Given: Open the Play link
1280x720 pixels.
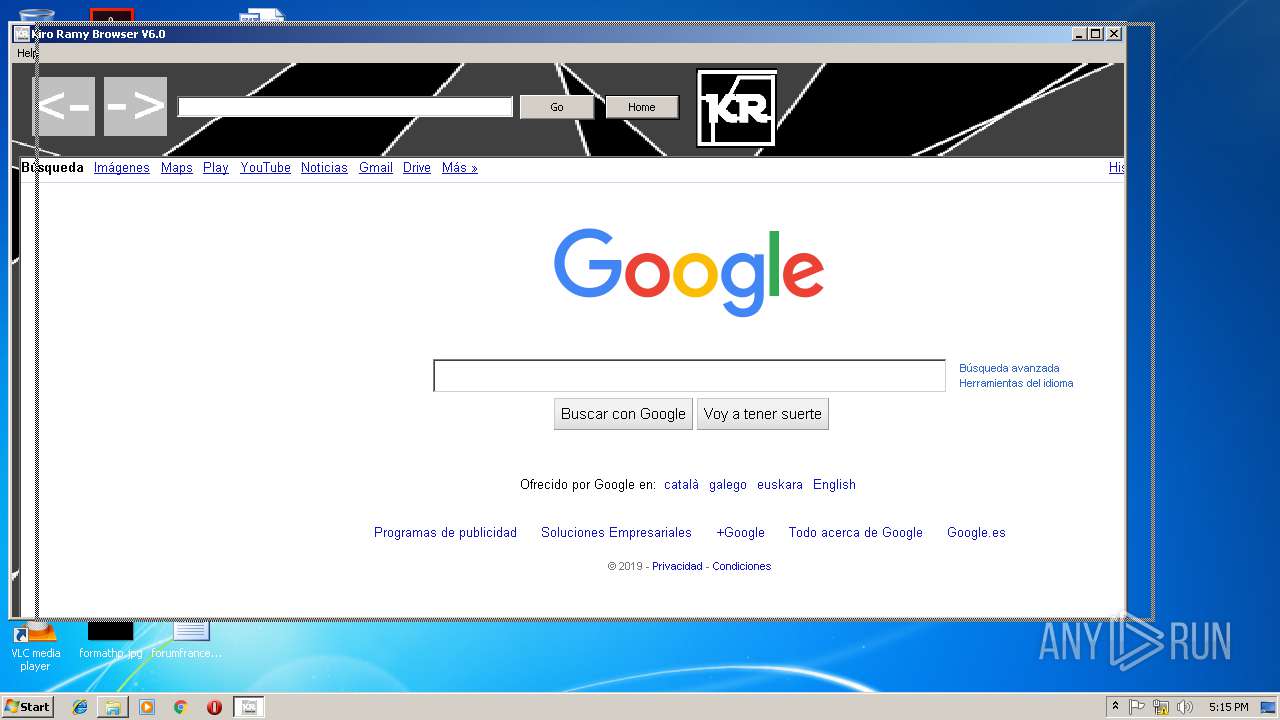Looking at the screenshot, I should click(216, 168).
